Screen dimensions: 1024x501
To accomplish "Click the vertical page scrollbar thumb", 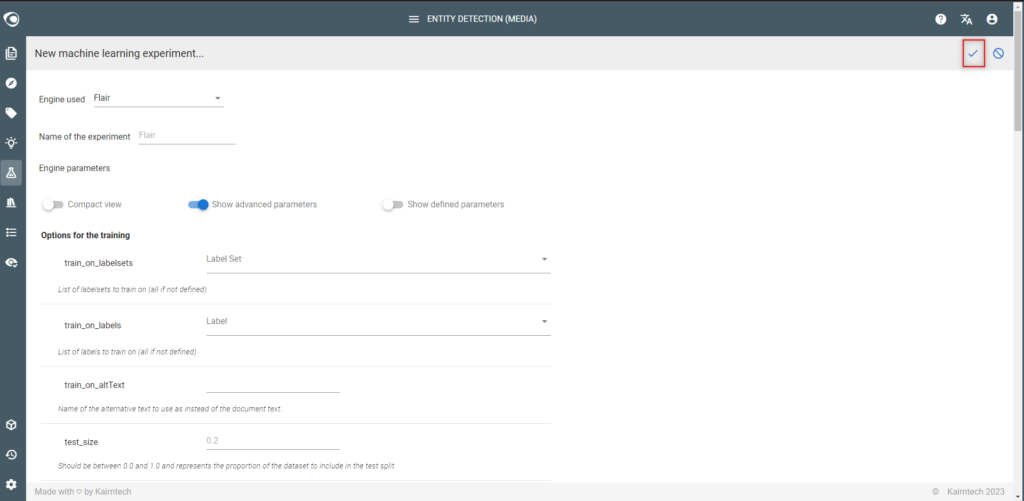I will coord(1018,72).
